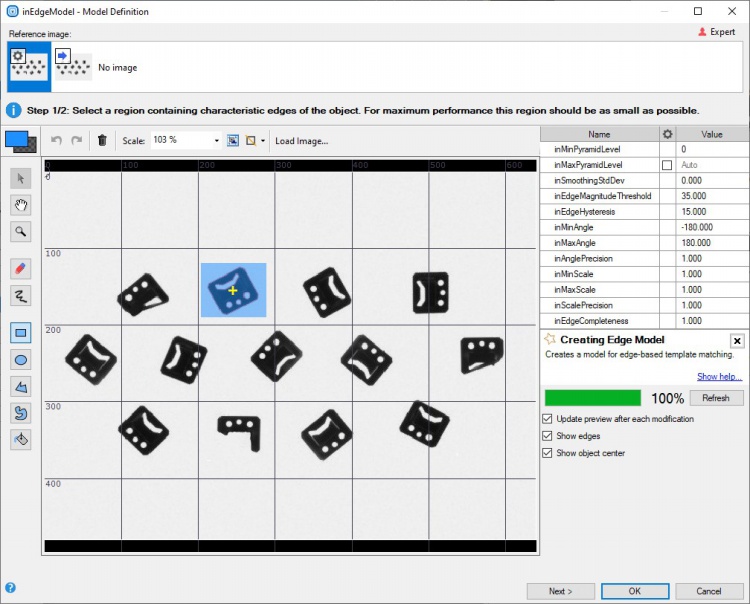Activate the hand pan tool
Screen dimensions: 750x604
pos(21,205)
